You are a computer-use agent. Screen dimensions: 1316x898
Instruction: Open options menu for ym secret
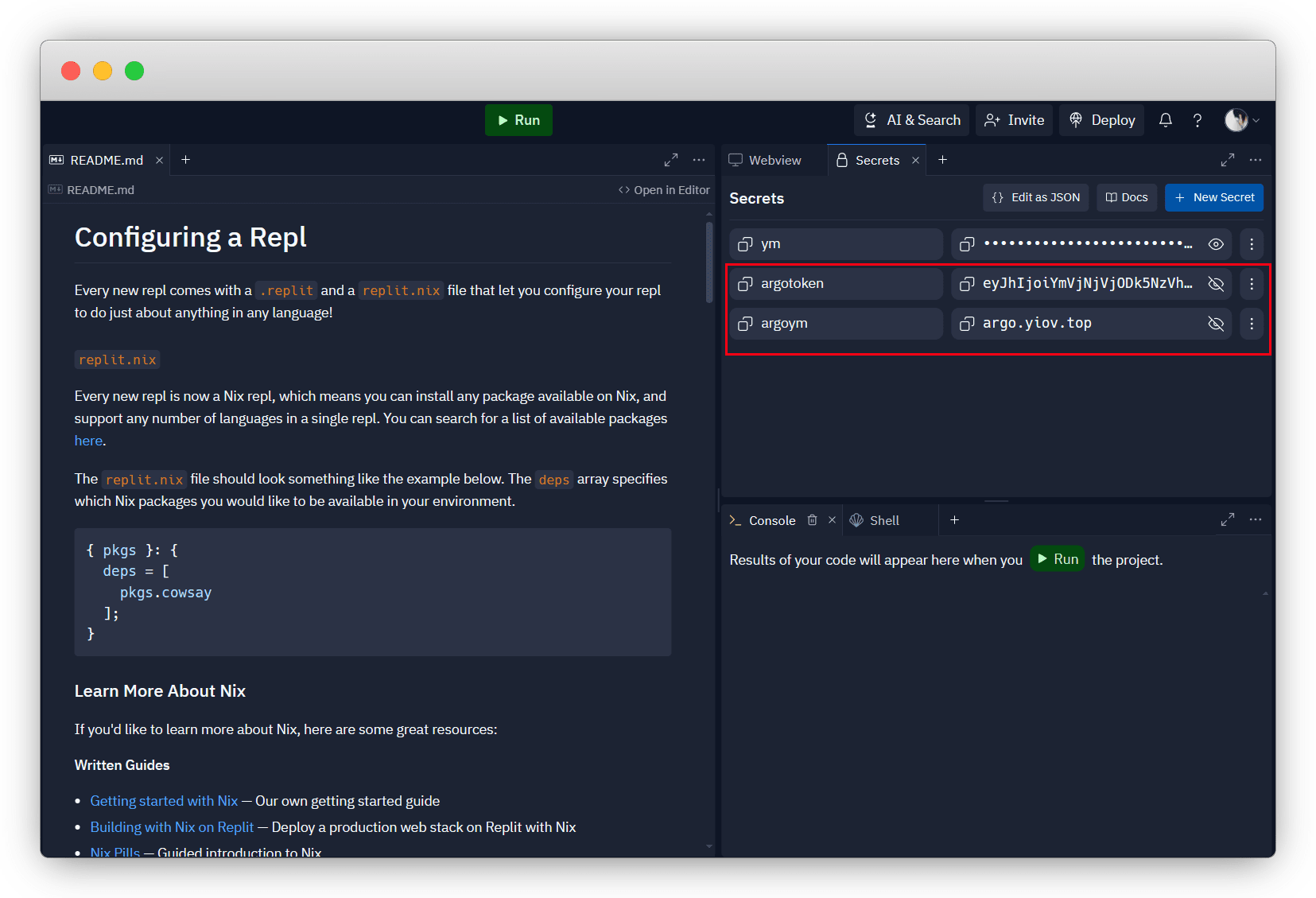(1252, 244)
